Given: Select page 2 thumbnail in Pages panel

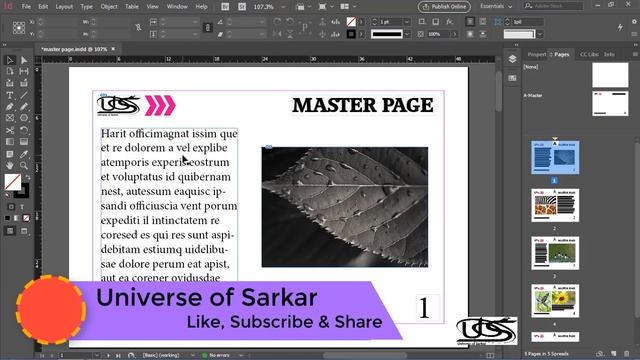Looking at the screenshot, I should [x=555, y=205].
